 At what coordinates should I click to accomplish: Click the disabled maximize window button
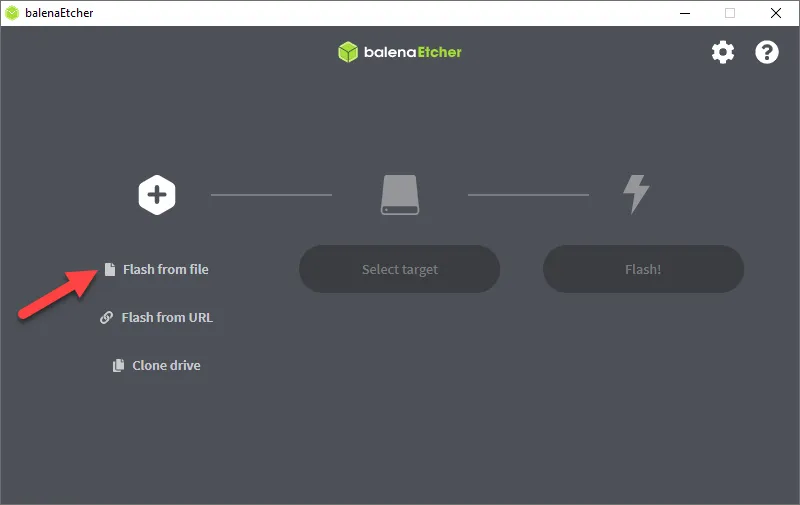point(730,13)
